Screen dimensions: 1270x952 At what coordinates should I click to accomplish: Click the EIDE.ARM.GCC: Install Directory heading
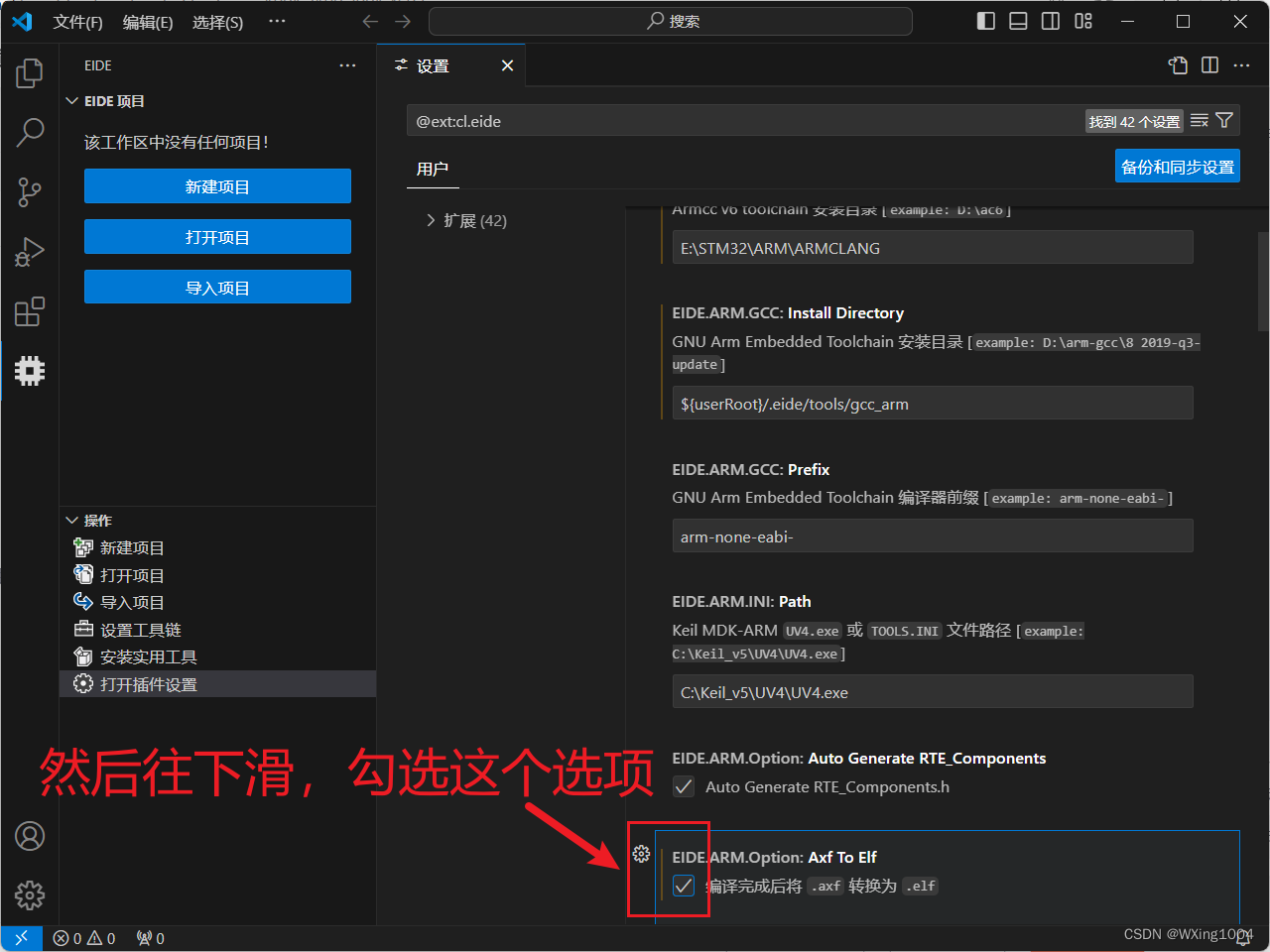click(788, 313)
